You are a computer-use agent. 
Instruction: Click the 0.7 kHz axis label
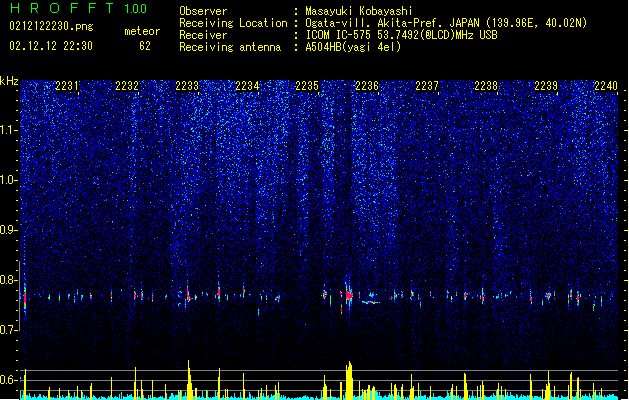coord(9,330)
